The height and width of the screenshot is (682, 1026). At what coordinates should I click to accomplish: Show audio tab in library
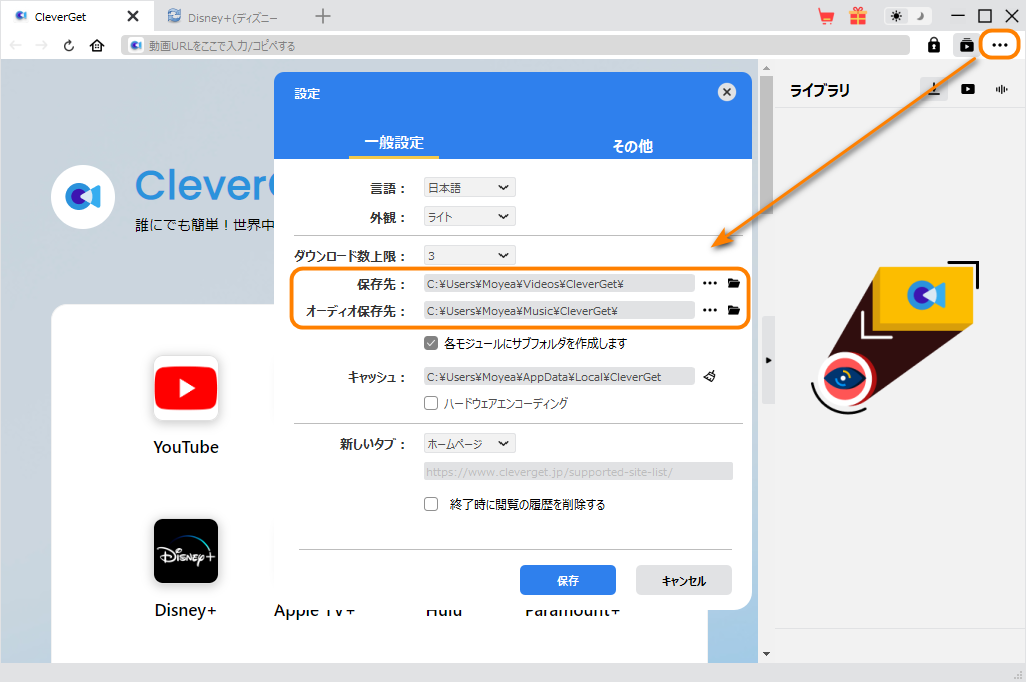click(1001, 90)
